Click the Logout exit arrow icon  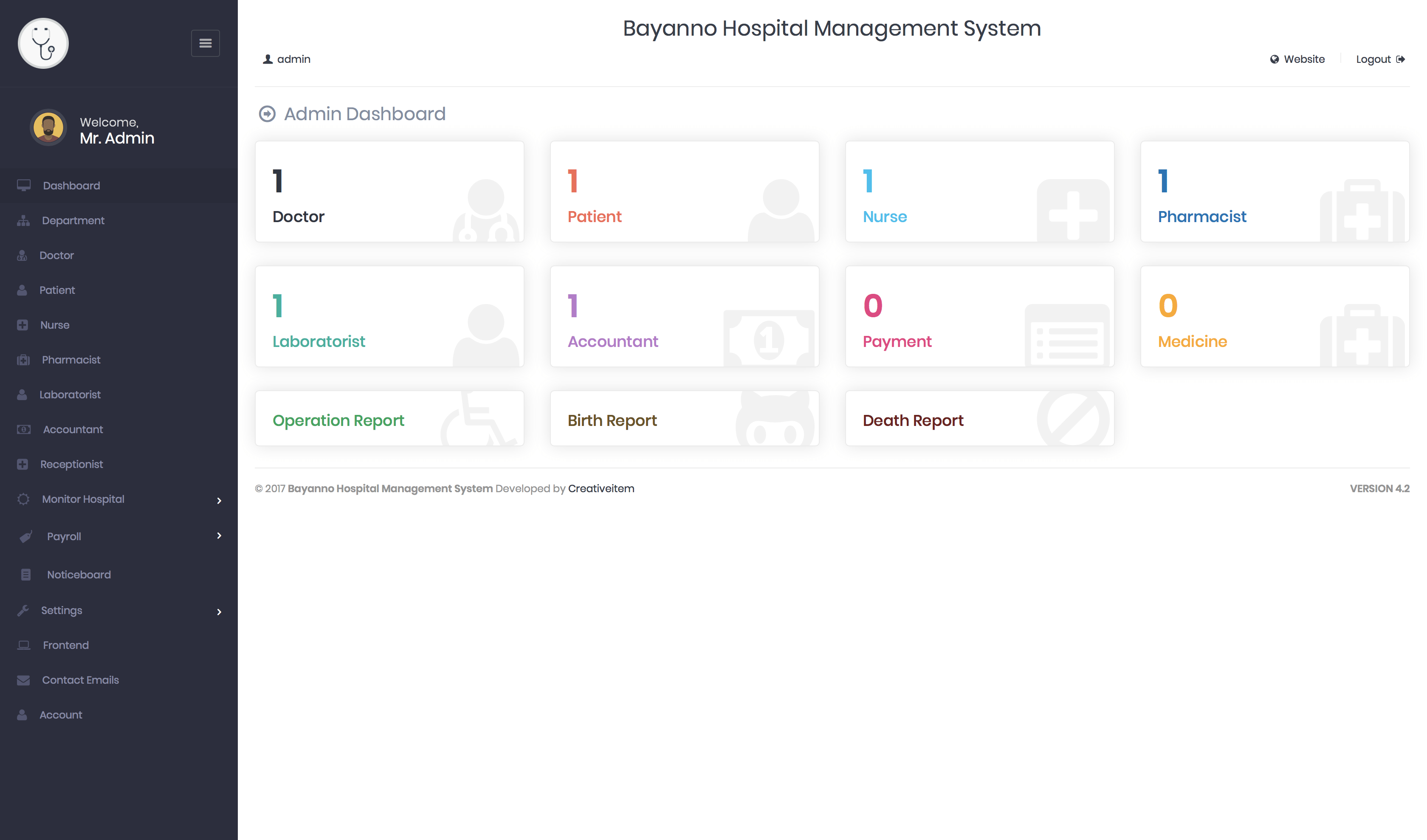click(1400, 59)
